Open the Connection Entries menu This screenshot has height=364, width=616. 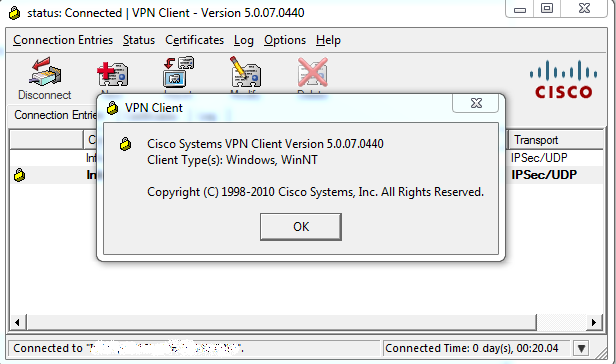(63, 40)
